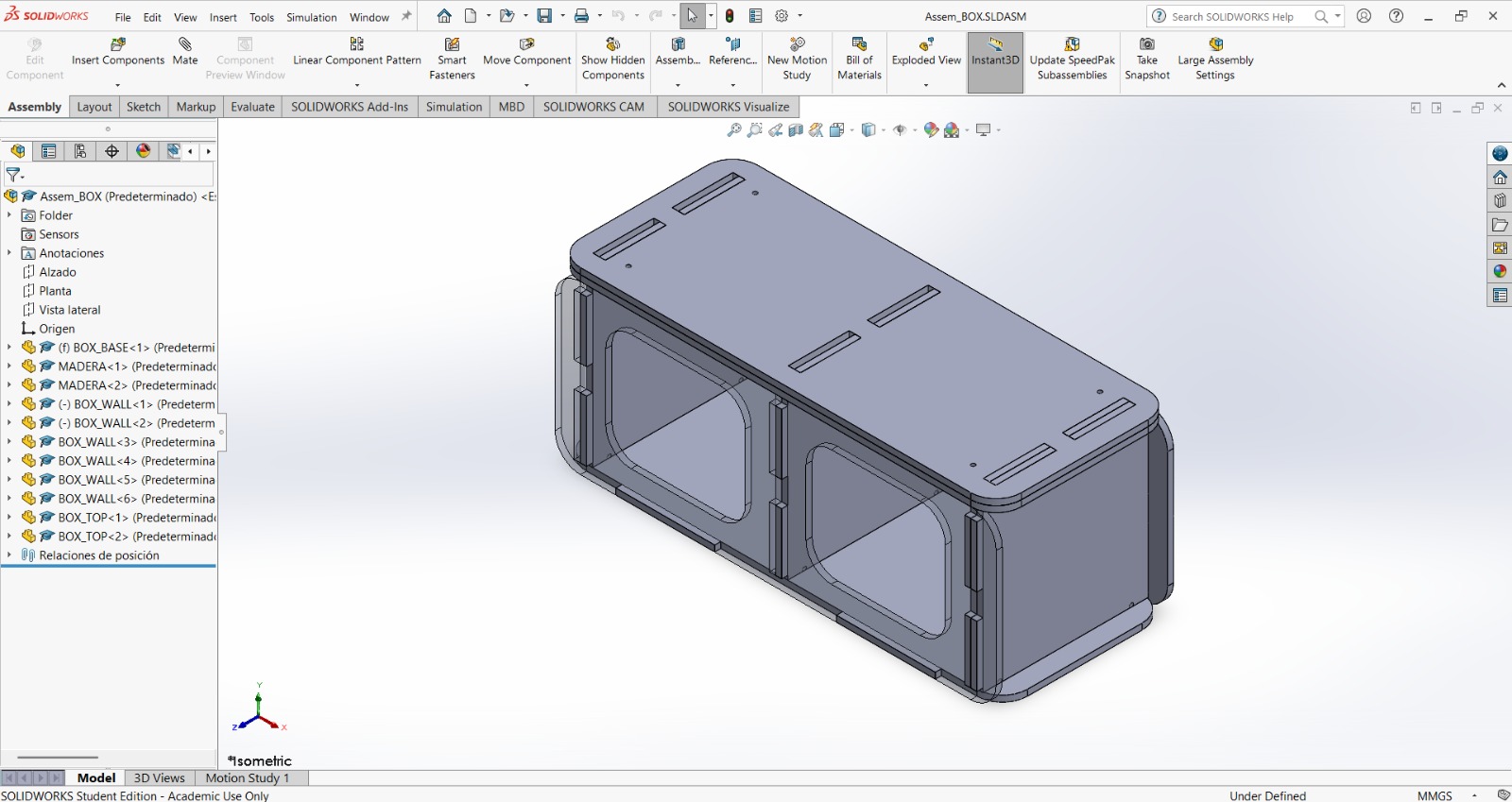
Task: Expand BOX_WALL<3> component
Action: [x=9, y=442]
